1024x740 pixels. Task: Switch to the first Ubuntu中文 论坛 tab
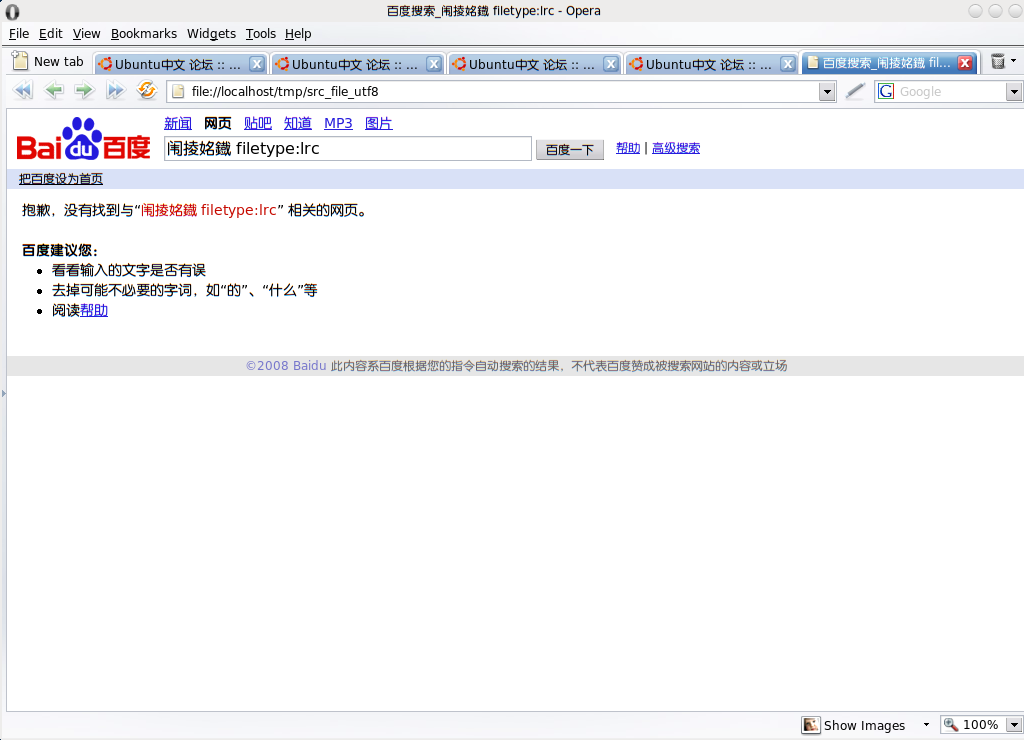tap(180, 64)
